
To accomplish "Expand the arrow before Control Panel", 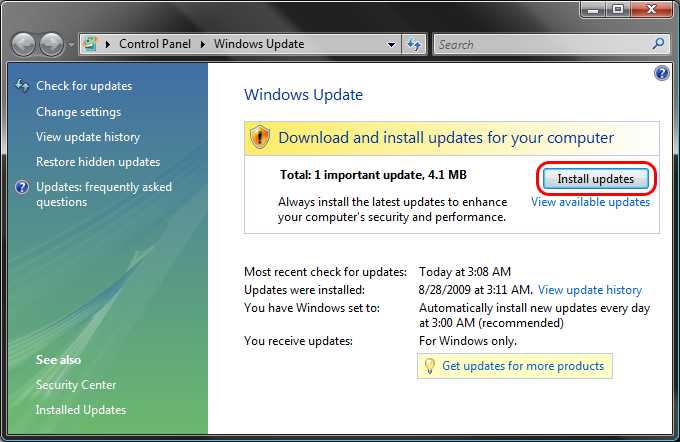I will [108, 44].
